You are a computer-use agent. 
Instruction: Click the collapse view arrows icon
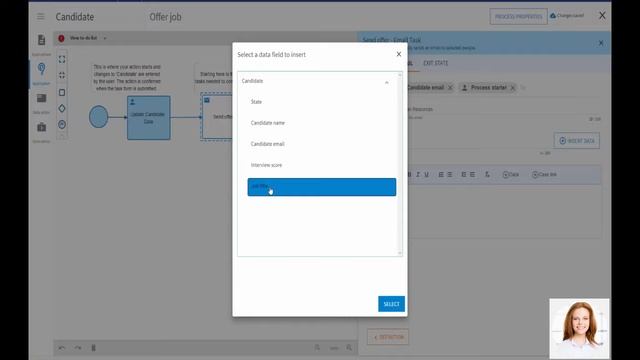click(62, 76)
